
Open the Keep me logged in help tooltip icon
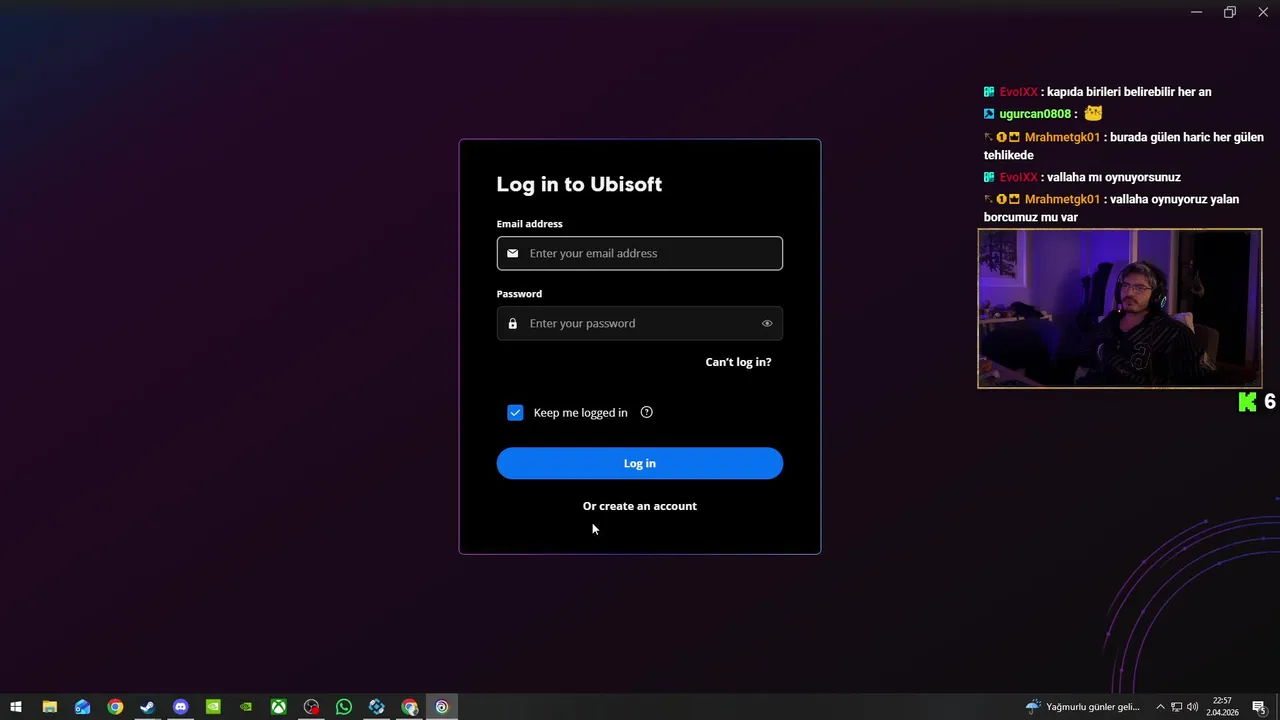(646, 412)
